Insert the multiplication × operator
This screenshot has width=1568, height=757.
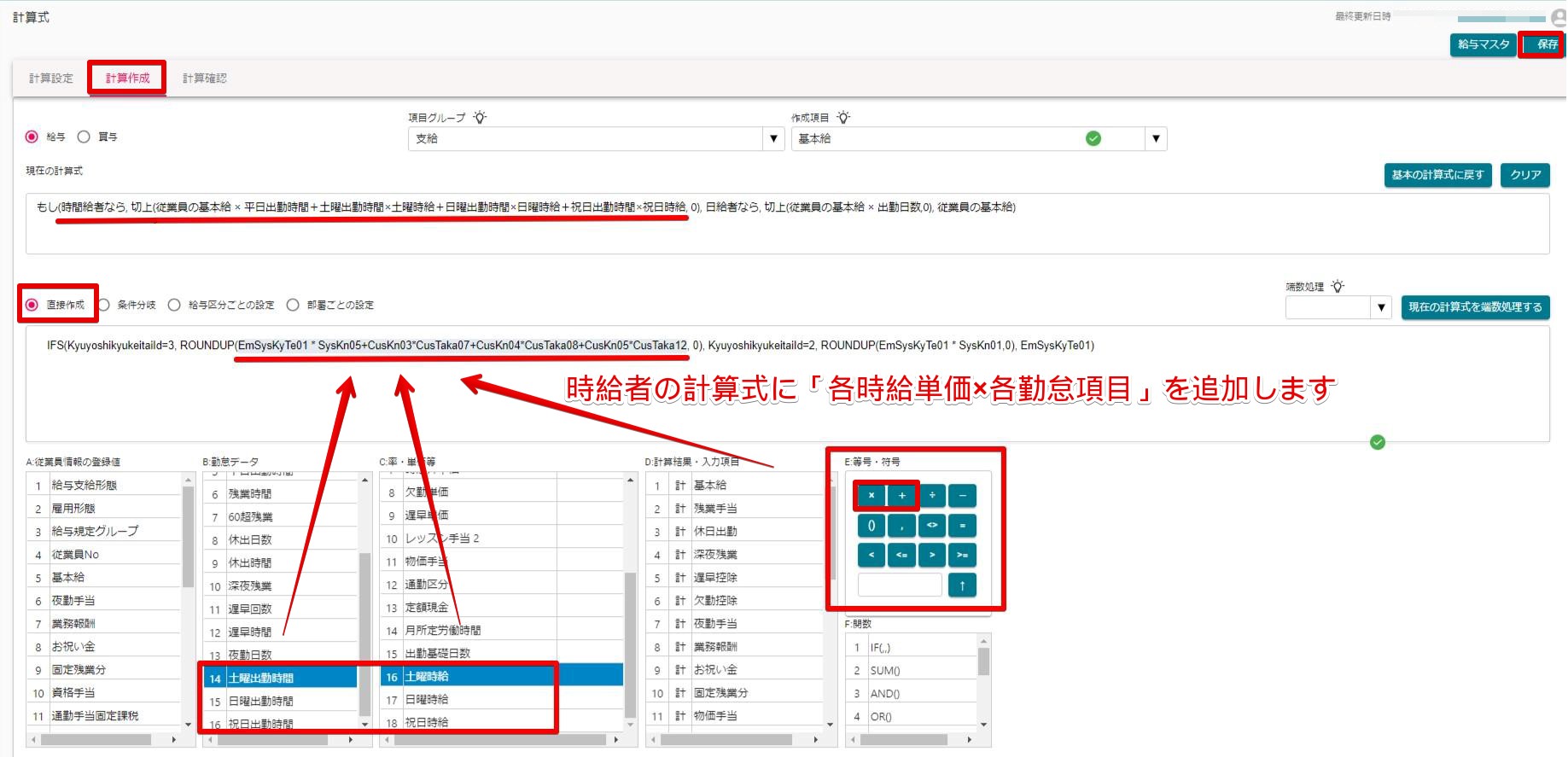point(871,495)
